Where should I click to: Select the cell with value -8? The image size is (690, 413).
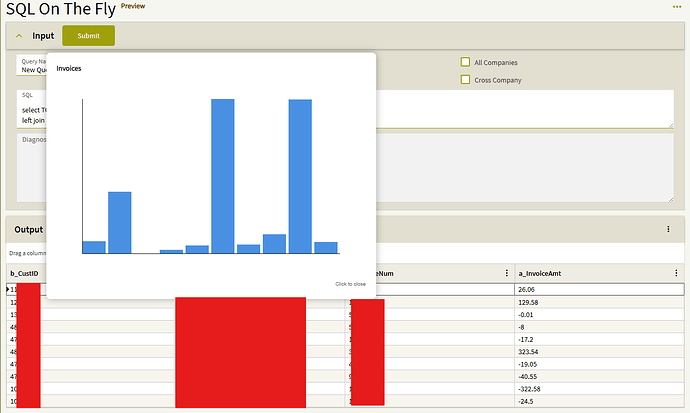click(599, 327)
